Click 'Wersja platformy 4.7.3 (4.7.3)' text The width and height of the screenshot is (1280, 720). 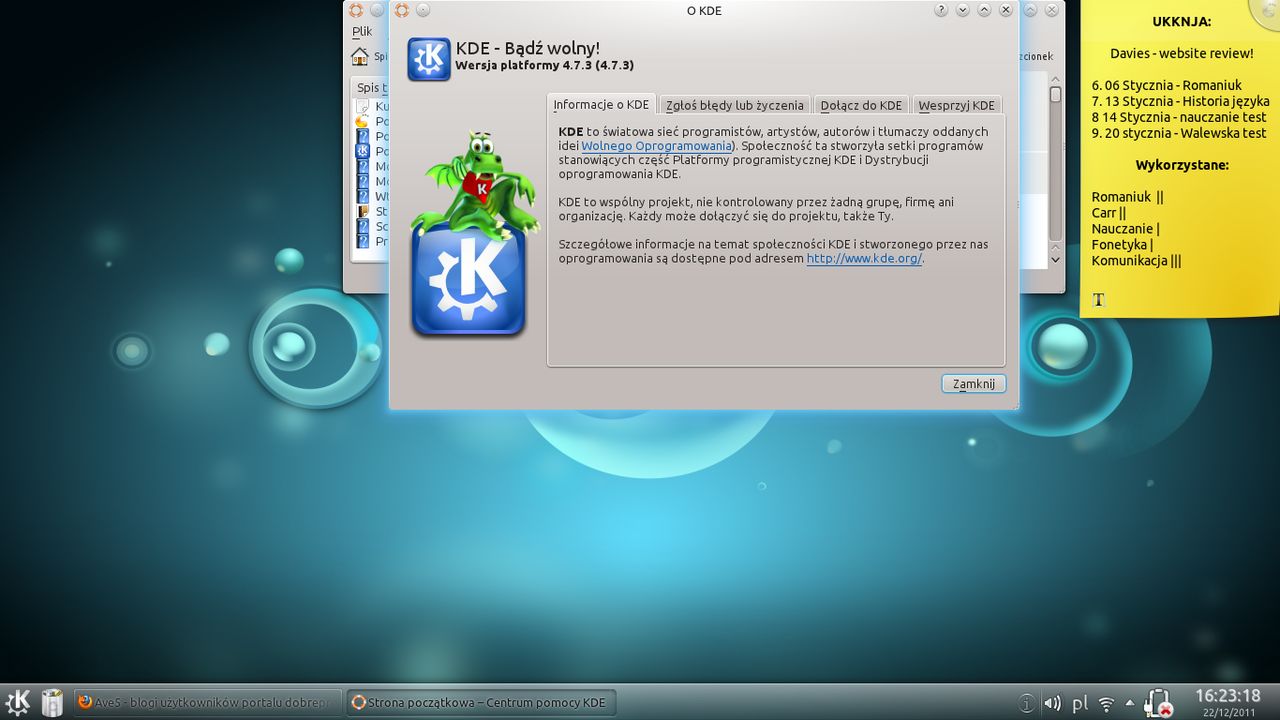tap(544, 65)
